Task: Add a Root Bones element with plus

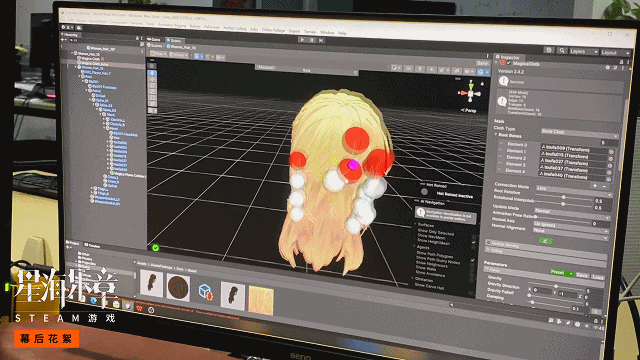Action: 595,186
